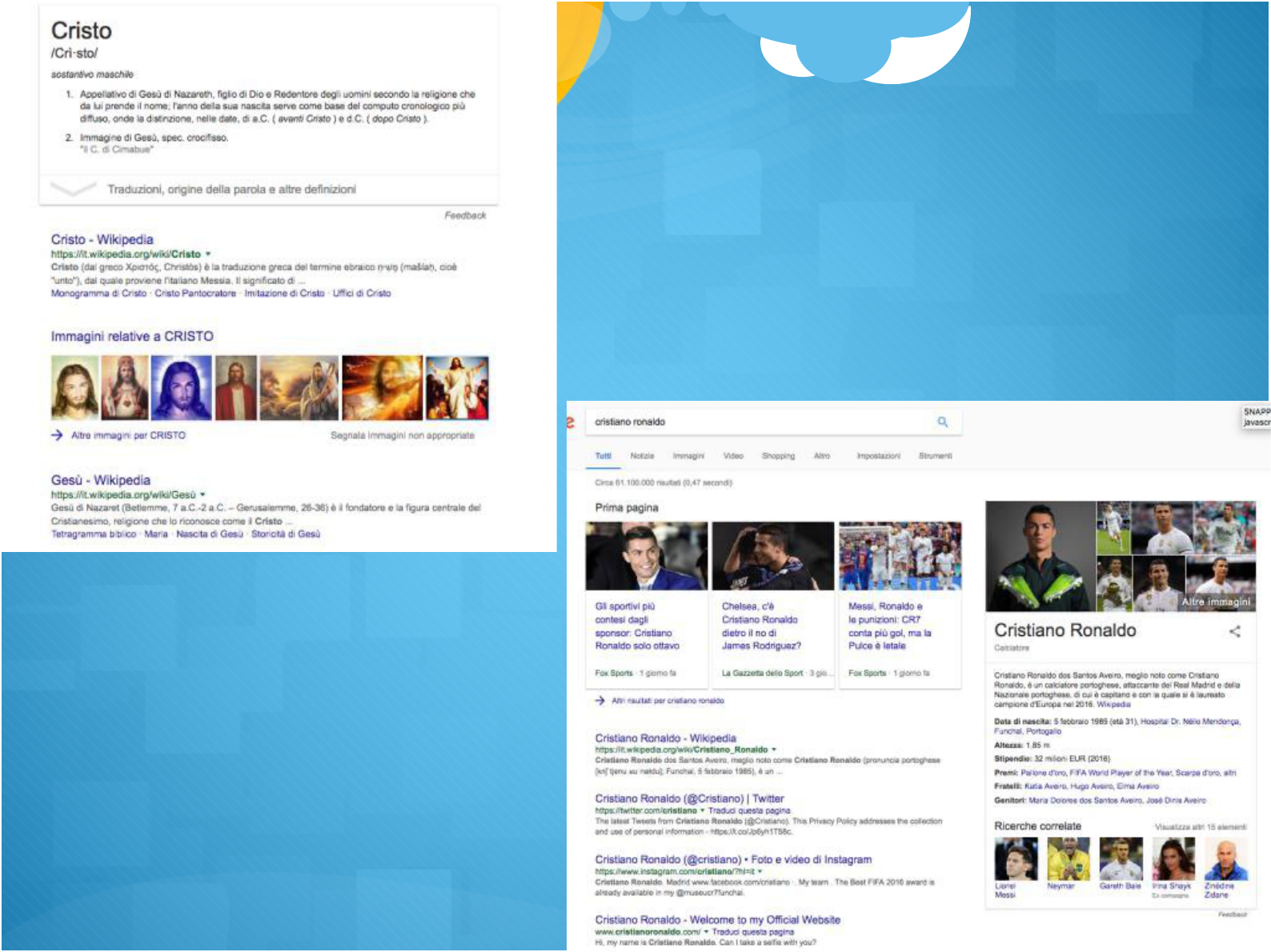
Task: Open dropdown arrow after Gesù Wikipedia URL
Action: [x=202, y=494]
